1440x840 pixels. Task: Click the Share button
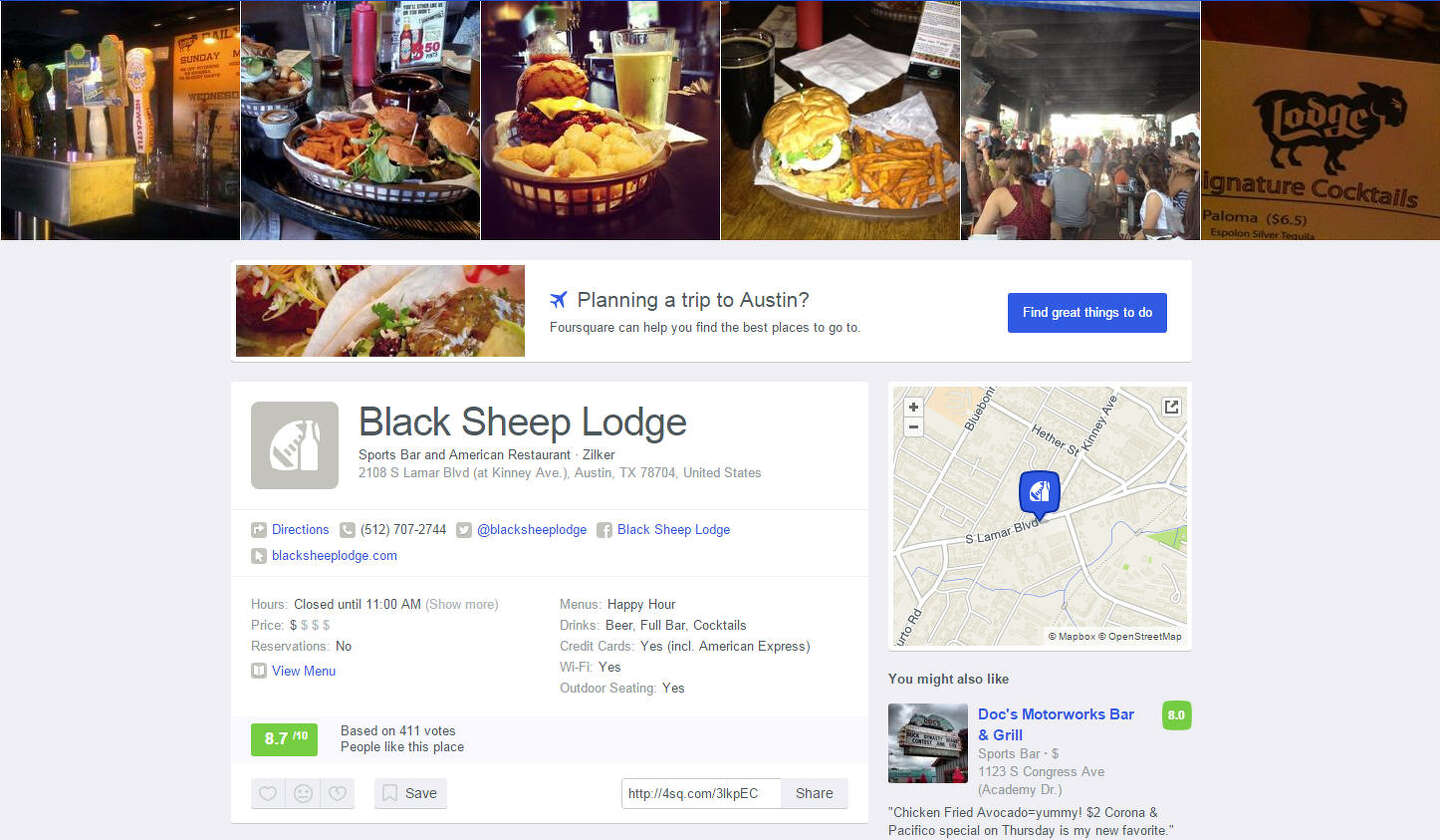click(814, 793)
